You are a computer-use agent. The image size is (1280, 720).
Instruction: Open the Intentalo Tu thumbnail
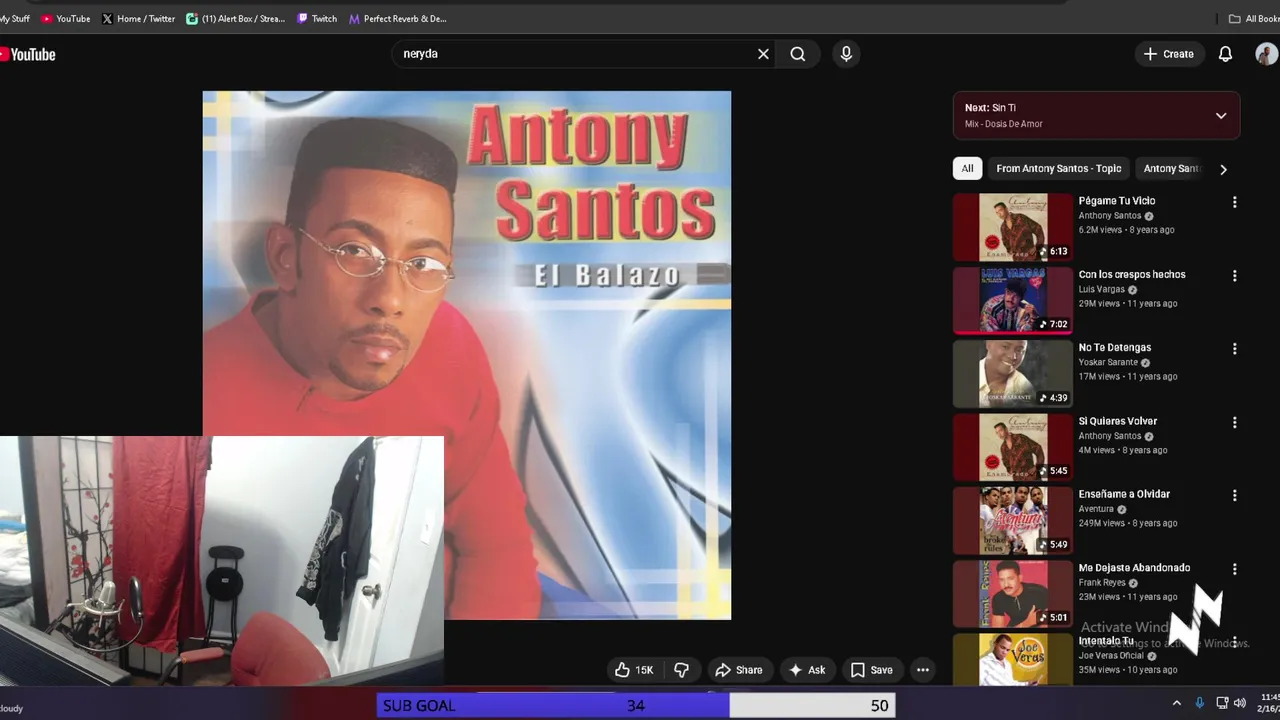pos(1012,660)
